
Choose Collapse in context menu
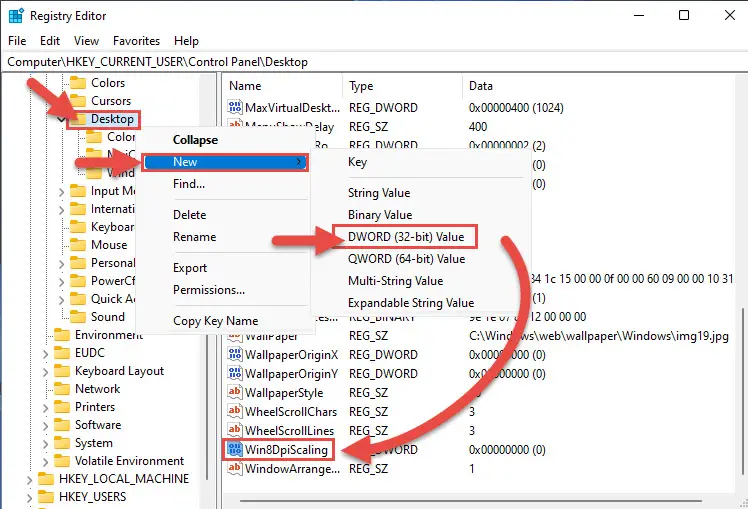[196, 140]
